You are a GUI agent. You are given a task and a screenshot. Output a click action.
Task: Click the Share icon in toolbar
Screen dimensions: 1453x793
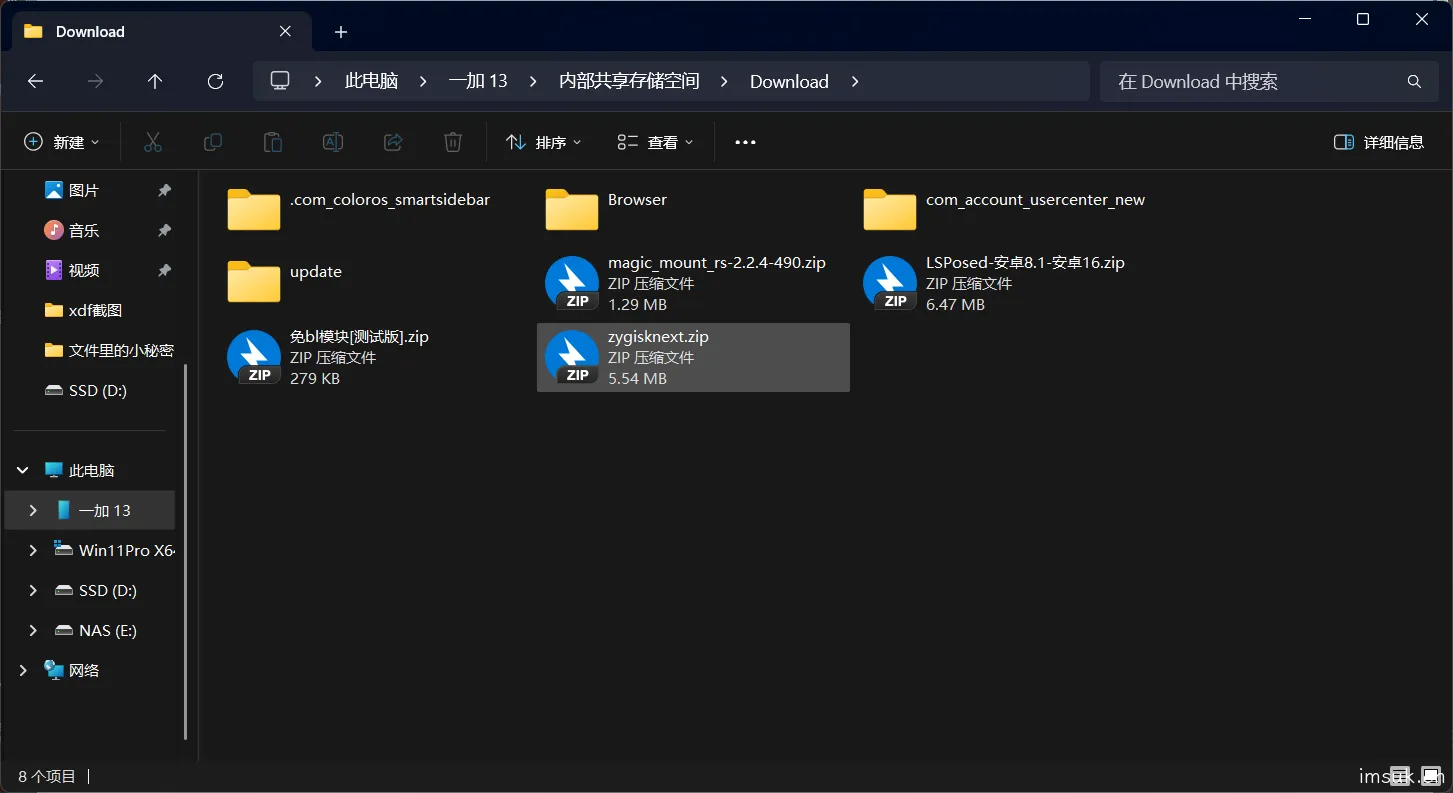393,142
